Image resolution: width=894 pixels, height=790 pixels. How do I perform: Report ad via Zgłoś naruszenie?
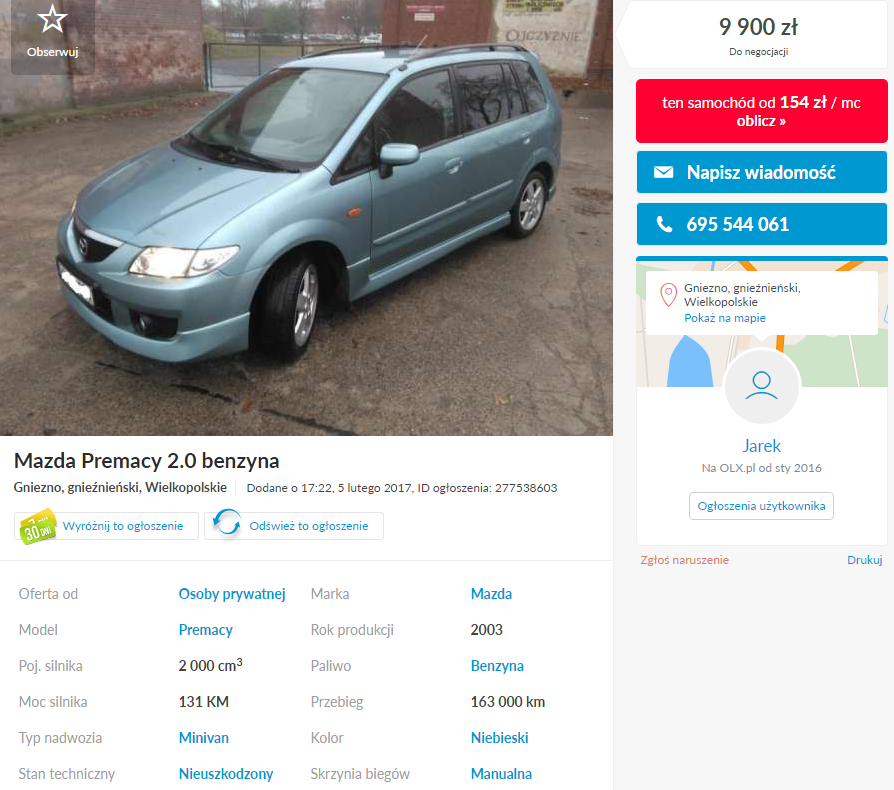tap(684, 560)
